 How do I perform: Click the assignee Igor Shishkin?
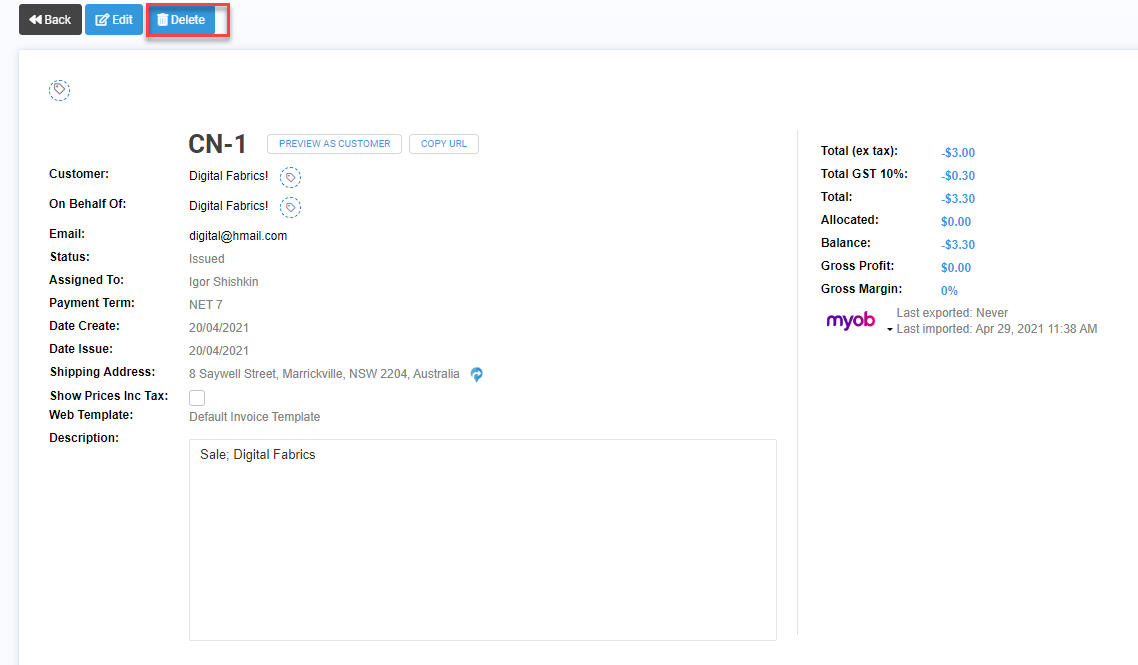pyautogui.click(x=224, y=282)
